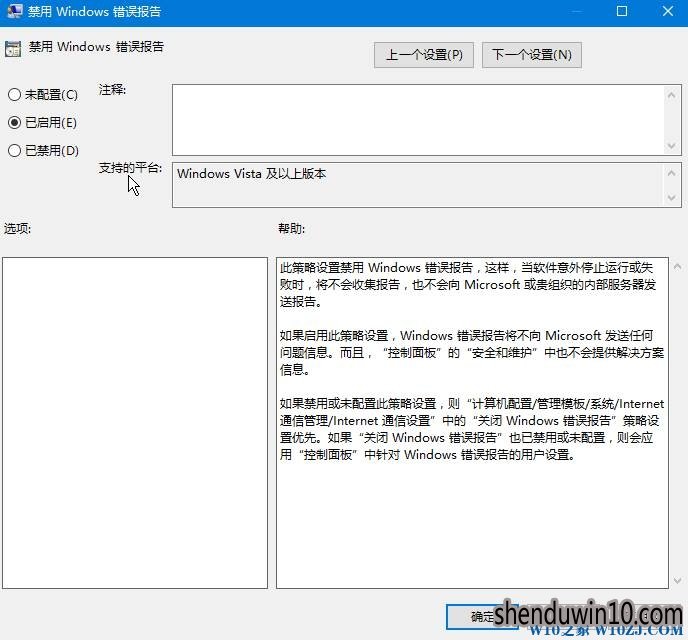Click the 选项 label

[x=18, y=229]
